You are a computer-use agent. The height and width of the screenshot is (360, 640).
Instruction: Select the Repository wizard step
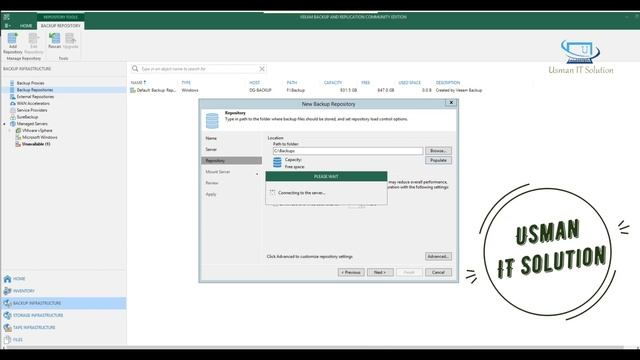231,161
